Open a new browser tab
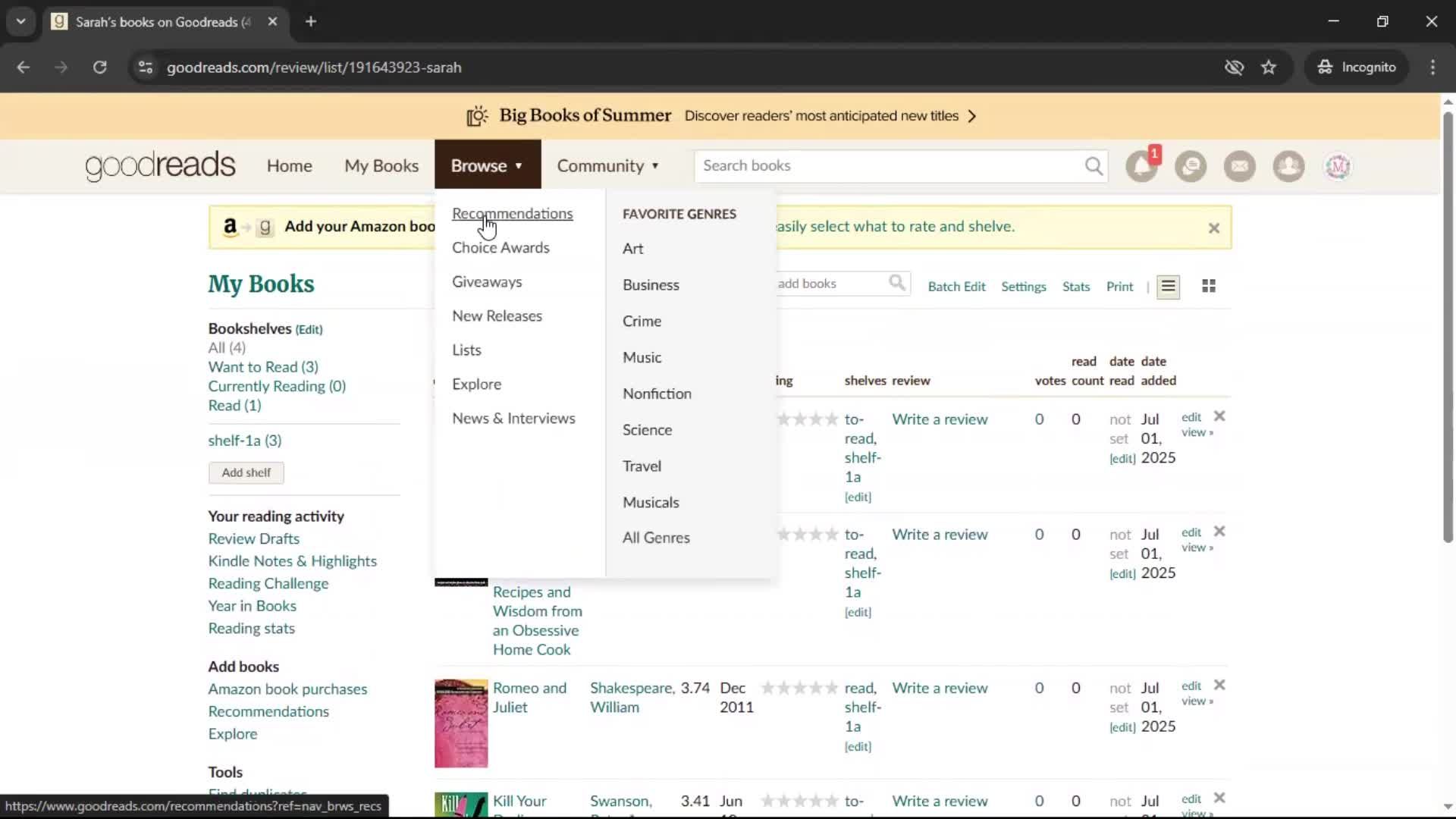 coord(311,21)
